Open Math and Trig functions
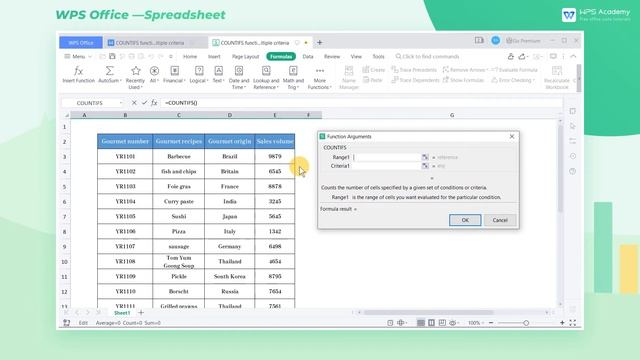 pyautogui.click(x=293, y=78)
